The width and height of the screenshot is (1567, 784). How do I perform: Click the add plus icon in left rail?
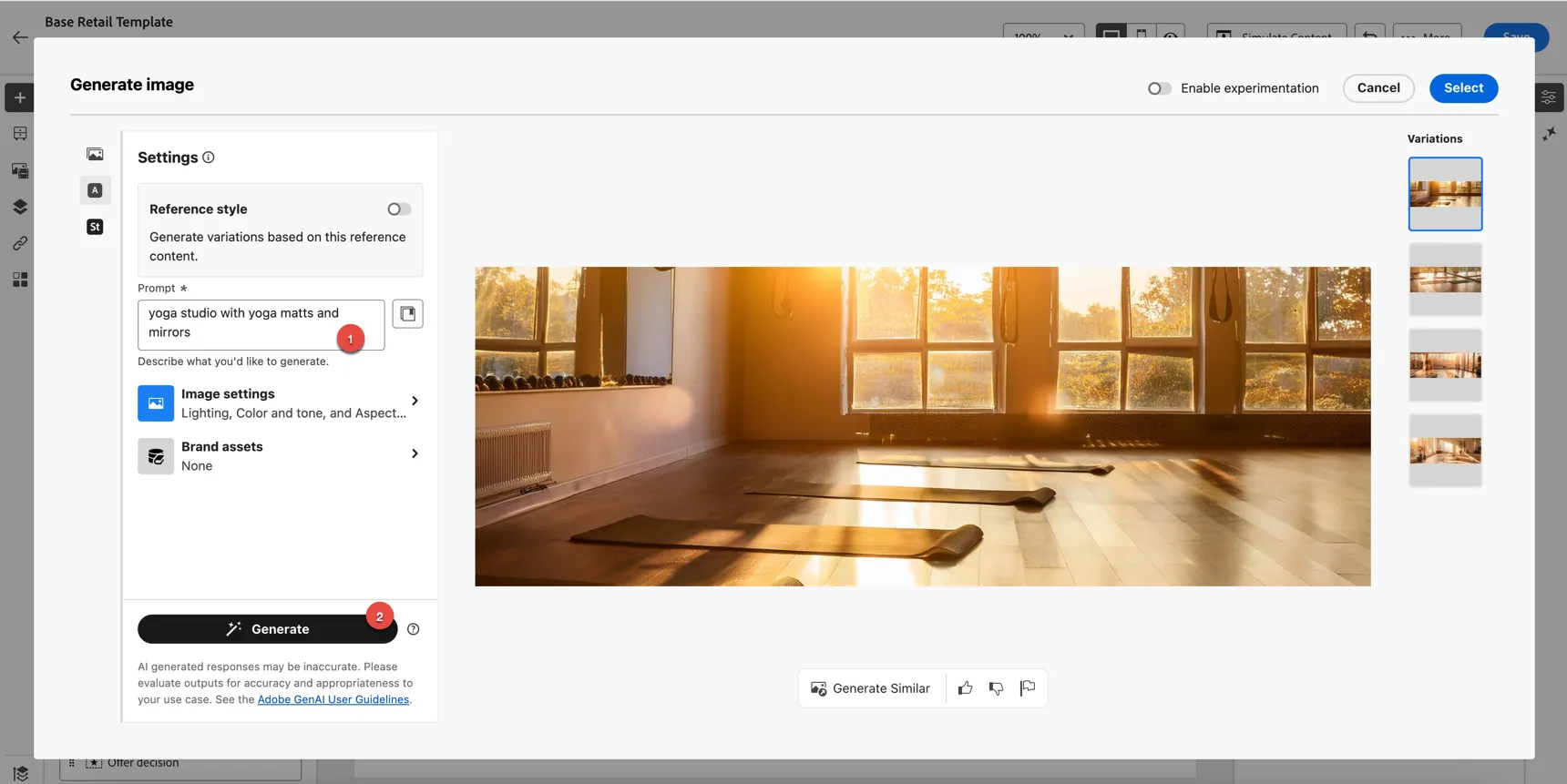tap(20, 97)
